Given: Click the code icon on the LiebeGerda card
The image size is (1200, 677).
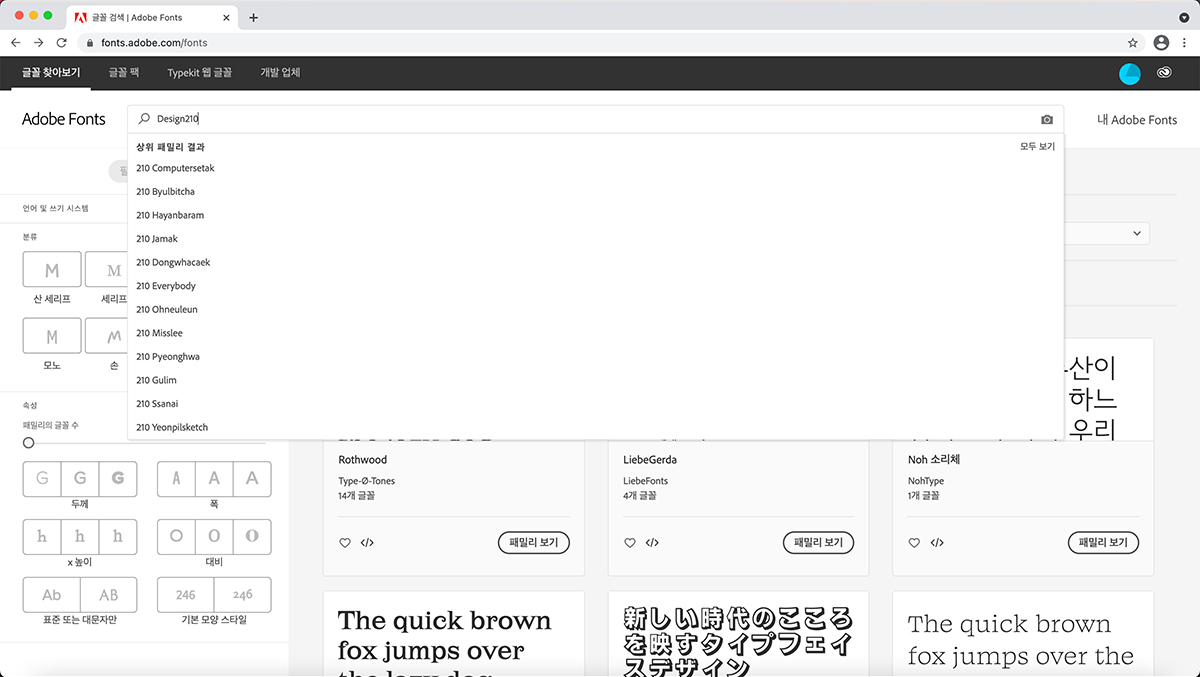Looking at the screenshot, I should pyautogui.click(x=652, y=543).
